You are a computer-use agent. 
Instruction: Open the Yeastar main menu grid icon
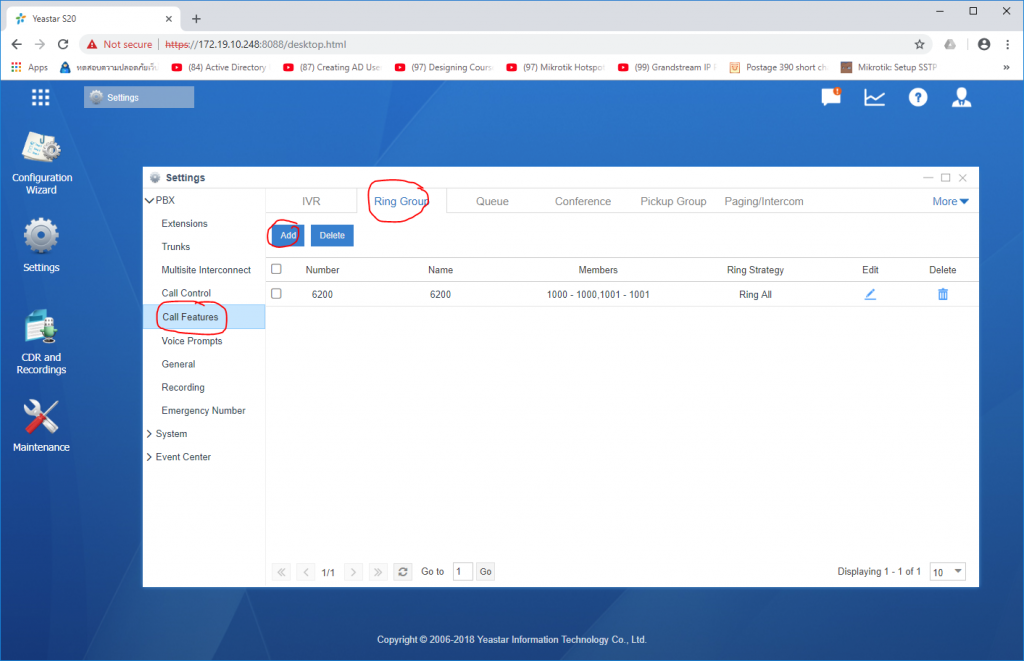point(40,97)
